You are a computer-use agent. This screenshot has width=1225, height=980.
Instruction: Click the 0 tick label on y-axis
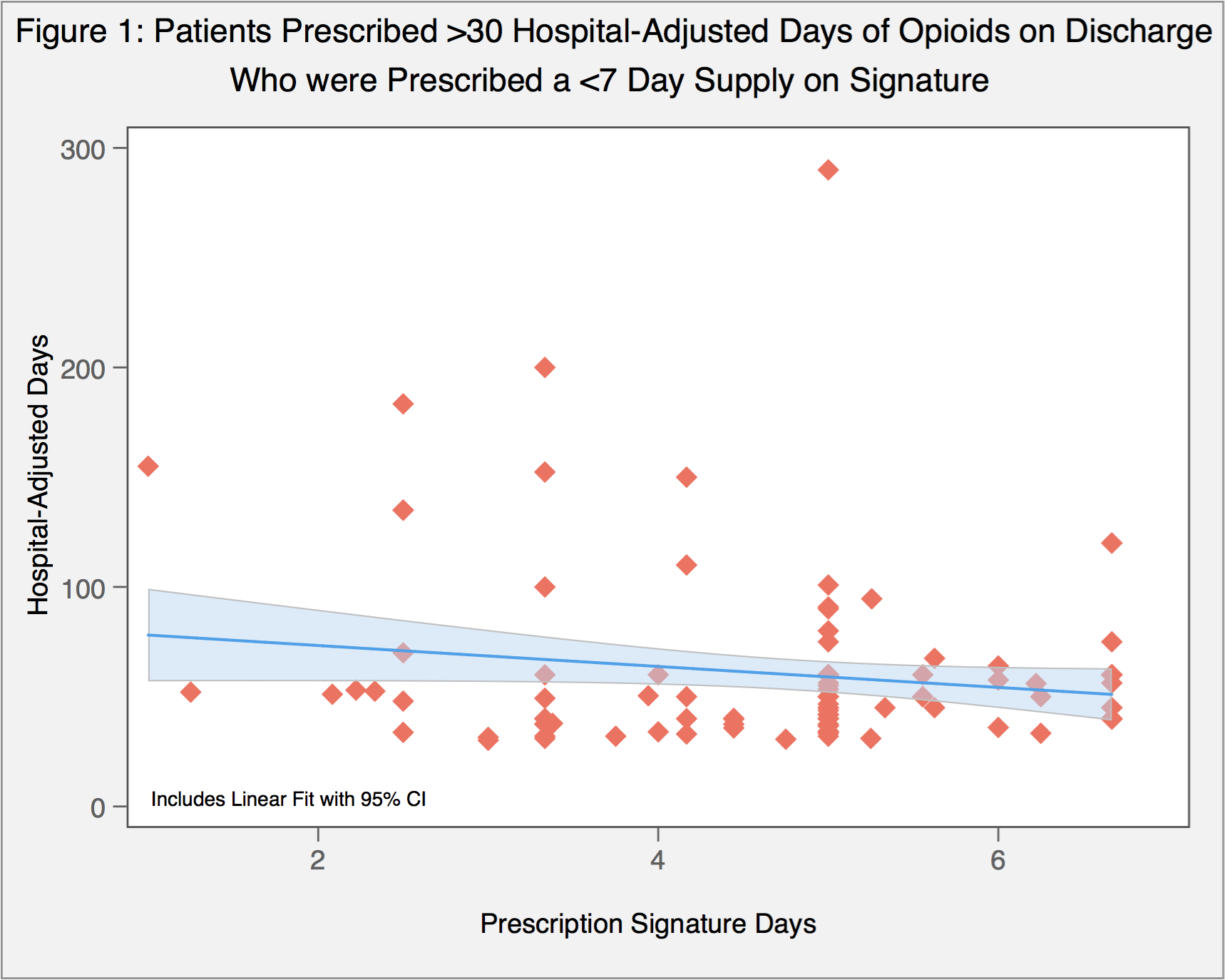(x=98, y=808)
